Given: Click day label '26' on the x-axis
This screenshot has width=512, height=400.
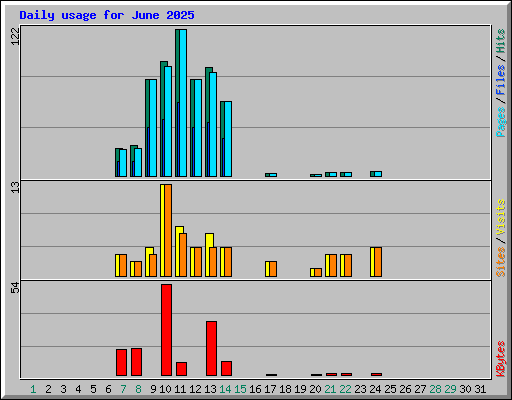Looking at the screenshot, I should pos(405,389).
